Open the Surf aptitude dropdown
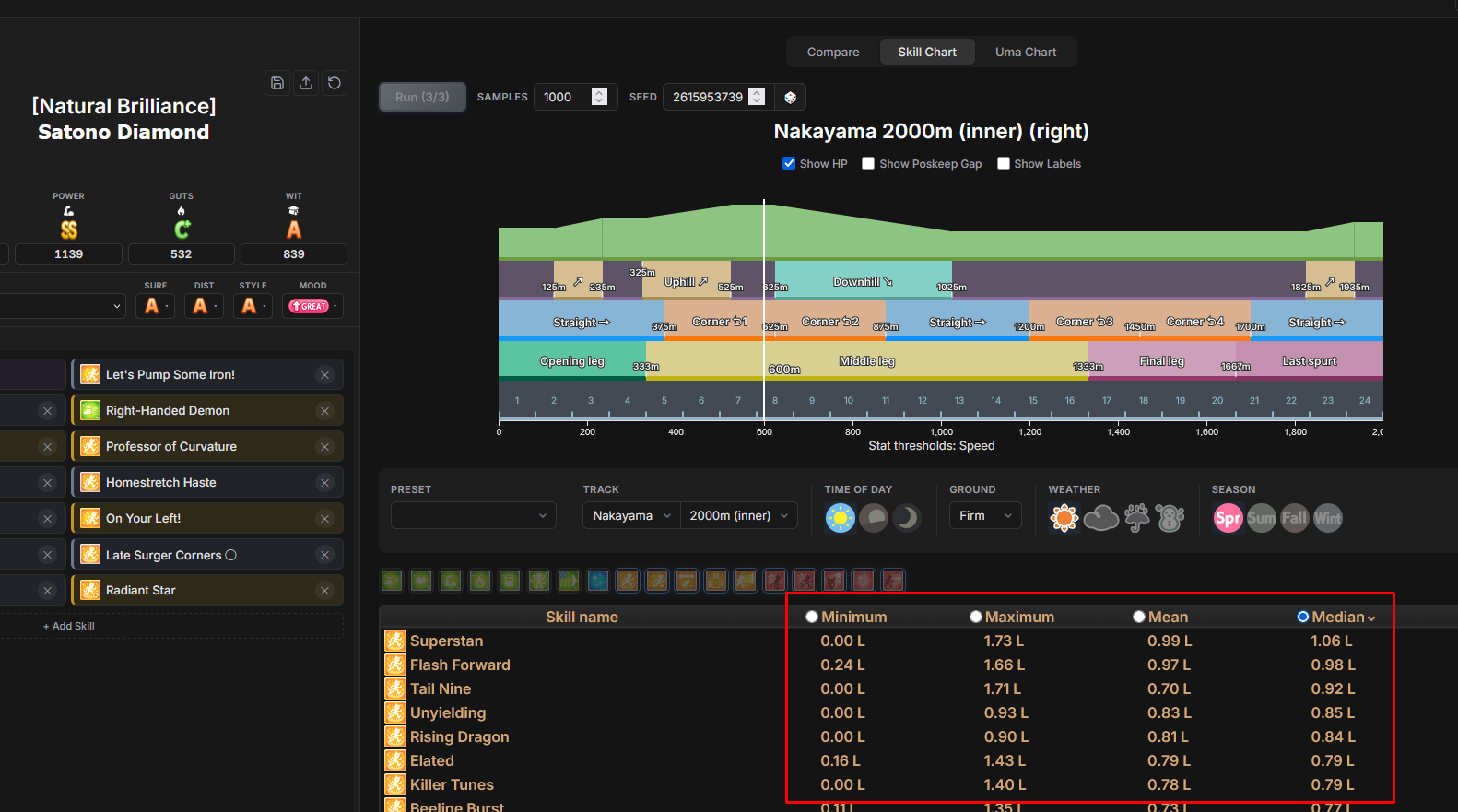1458x812 pixels. (155, 306)
